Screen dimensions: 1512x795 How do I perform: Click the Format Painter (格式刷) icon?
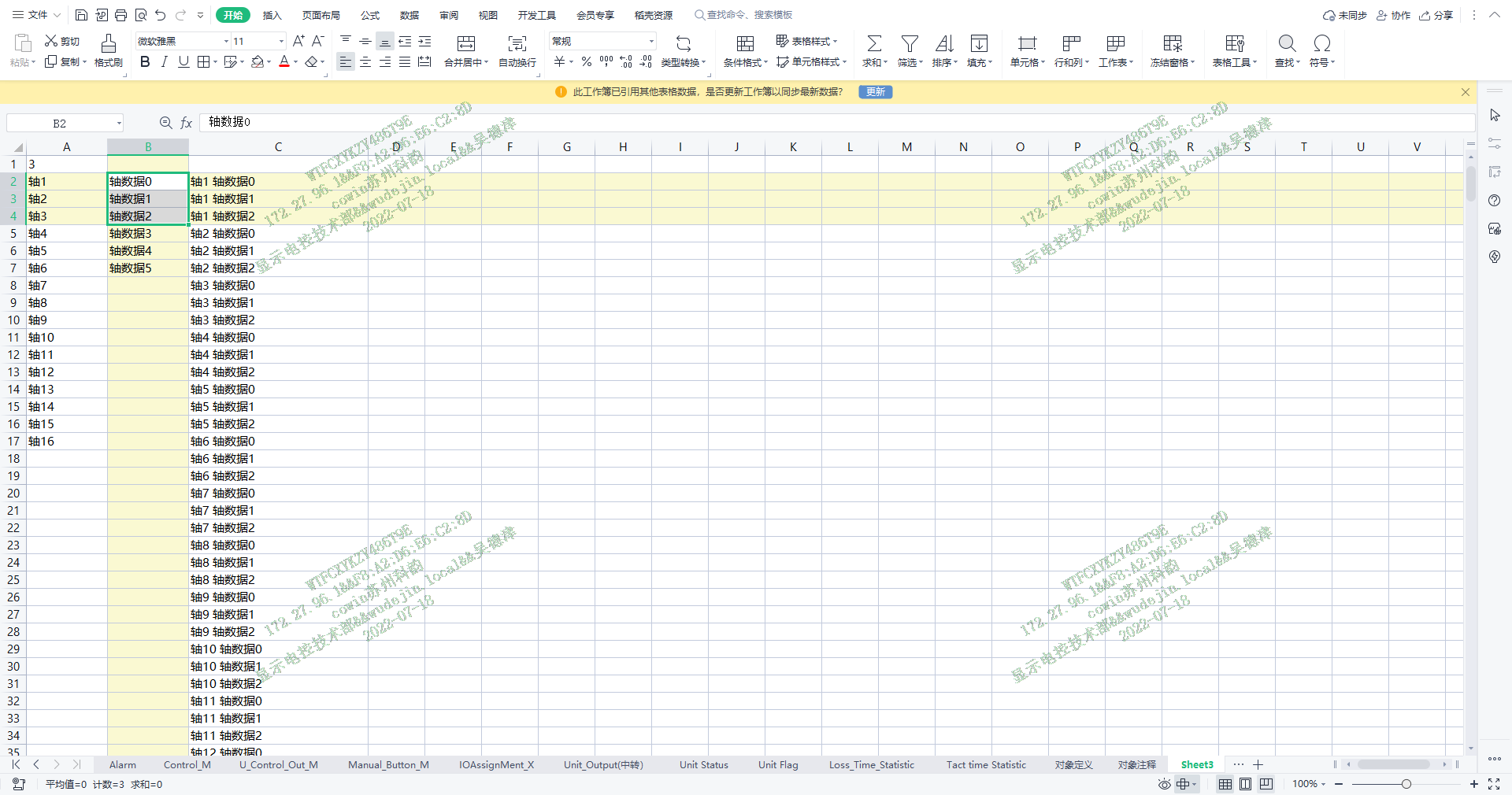[x=109, y=44]
